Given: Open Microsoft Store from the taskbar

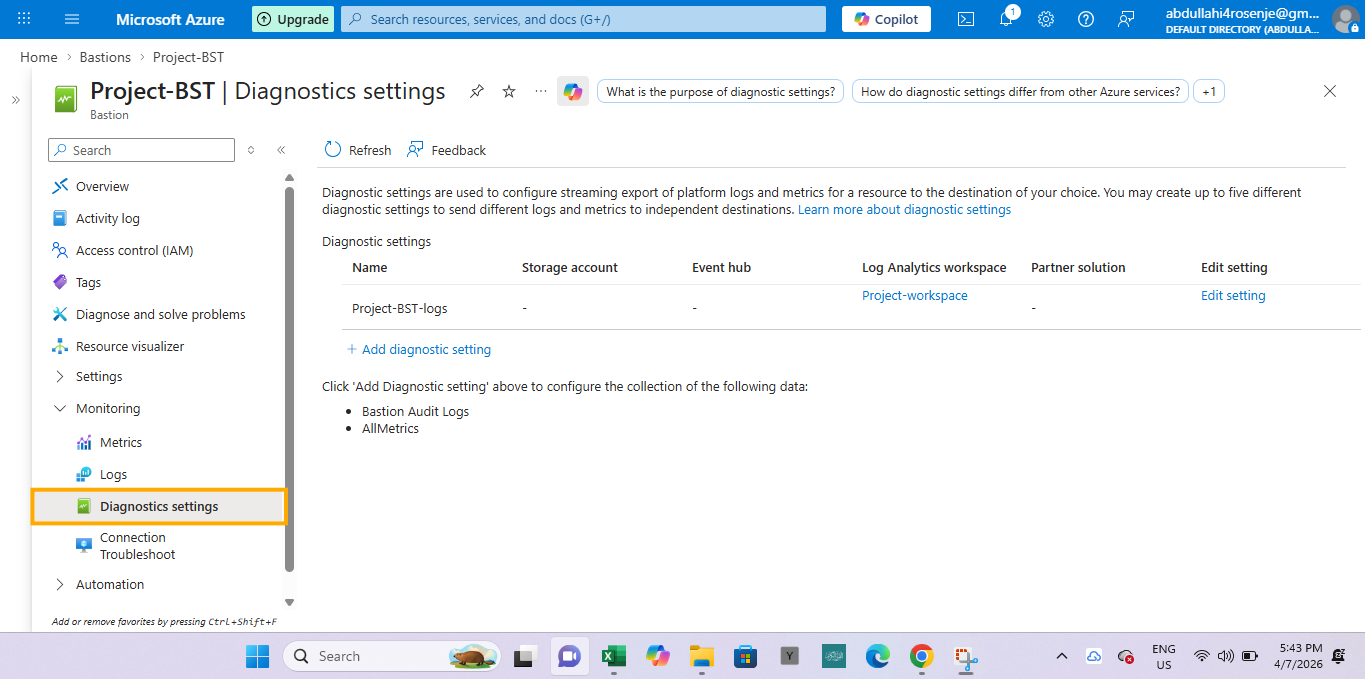Looking at the screenshot, I should tap(745, 656).
